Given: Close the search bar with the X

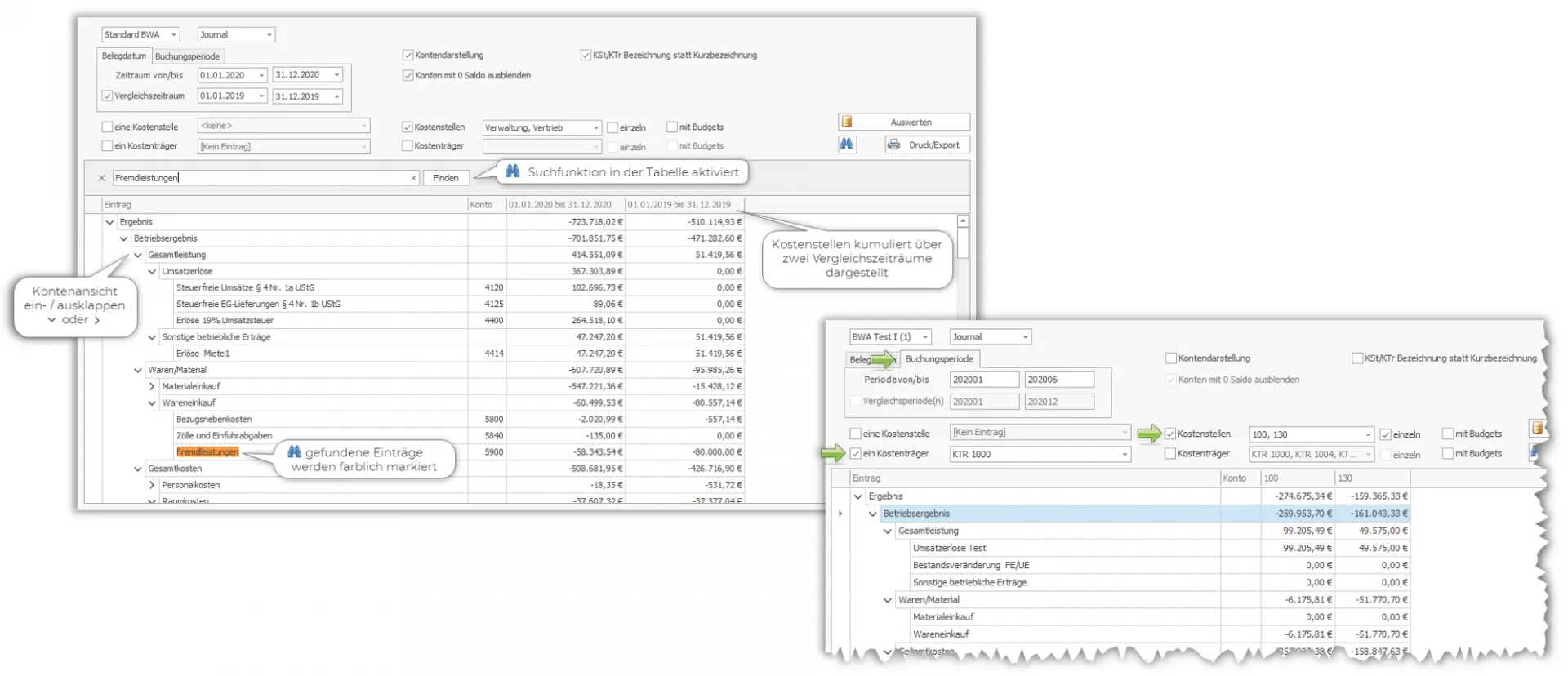Looking at the screenshot, I should coord(102,178).
